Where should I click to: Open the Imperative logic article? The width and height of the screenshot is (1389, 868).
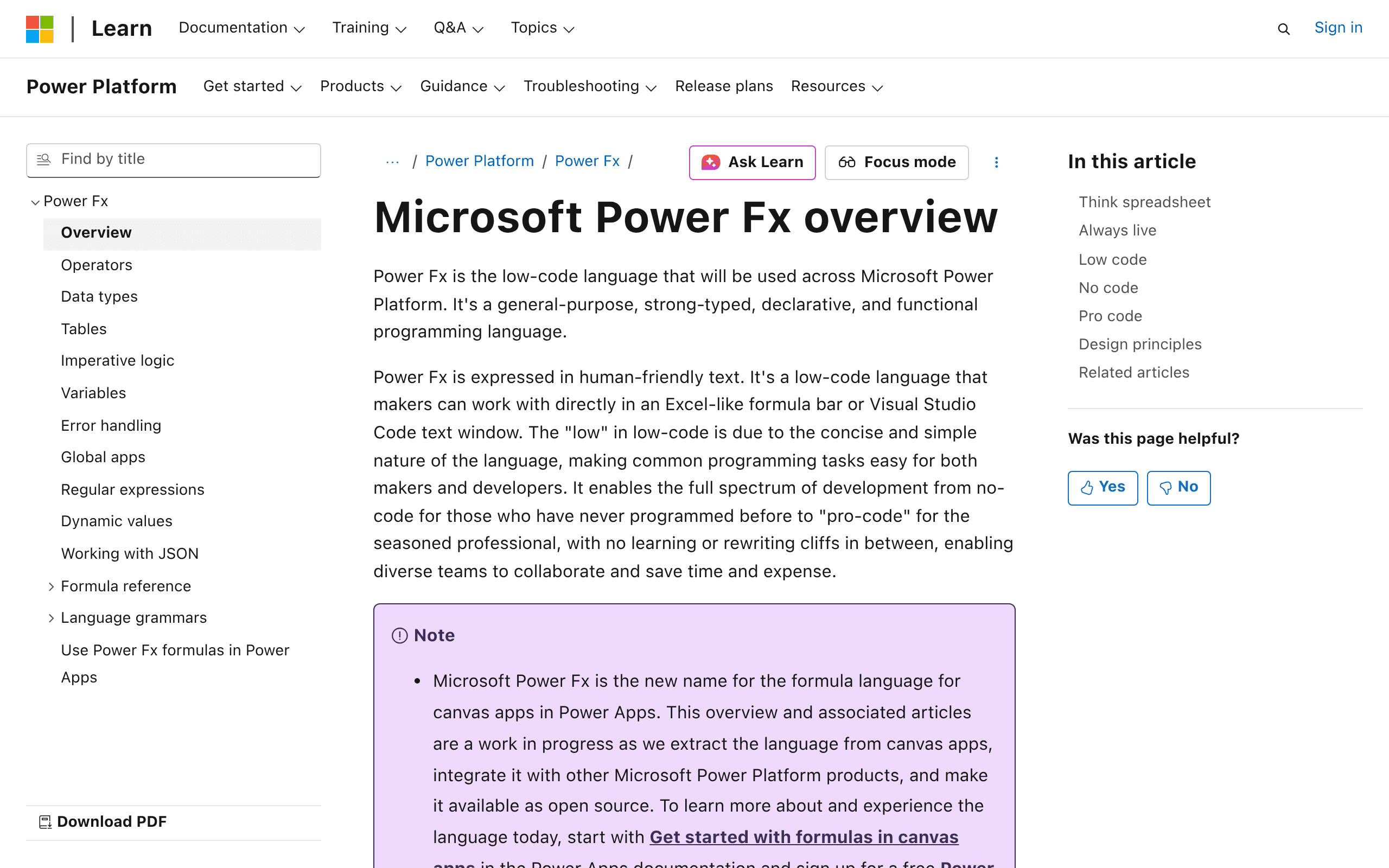point(118,361)
